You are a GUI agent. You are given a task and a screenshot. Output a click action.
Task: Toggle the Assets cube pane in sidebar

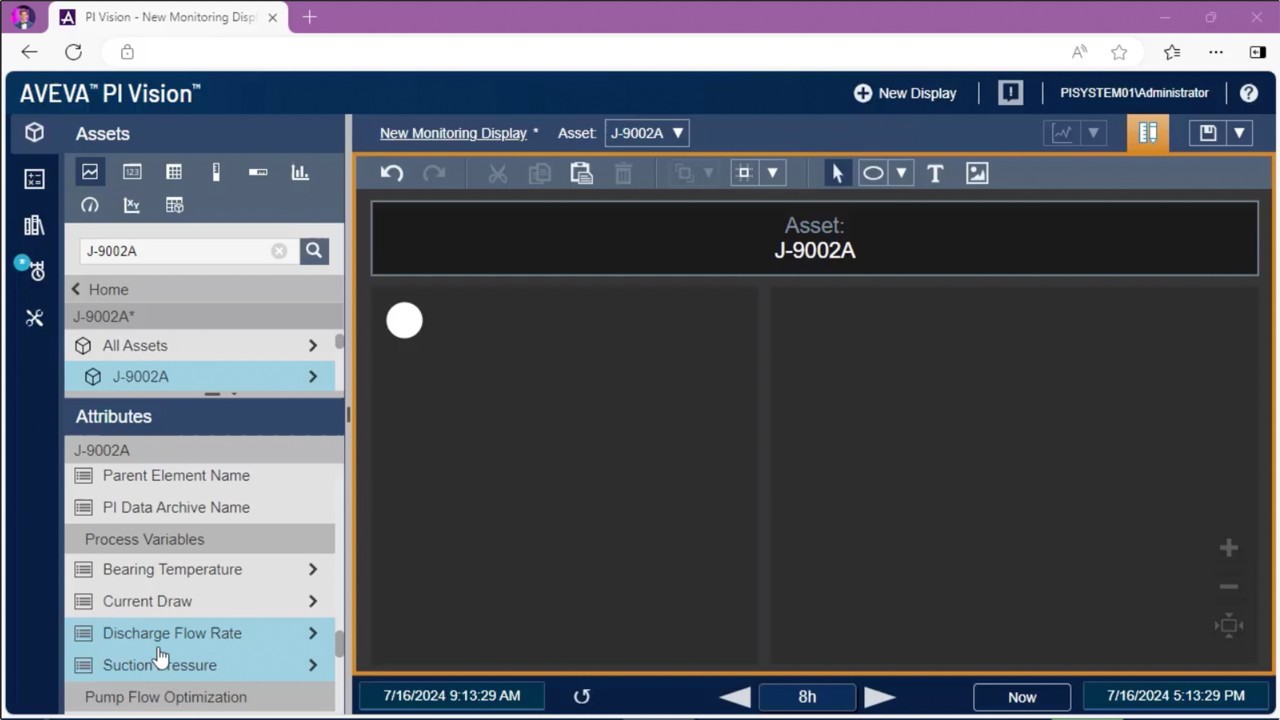(x=34, y=133)
